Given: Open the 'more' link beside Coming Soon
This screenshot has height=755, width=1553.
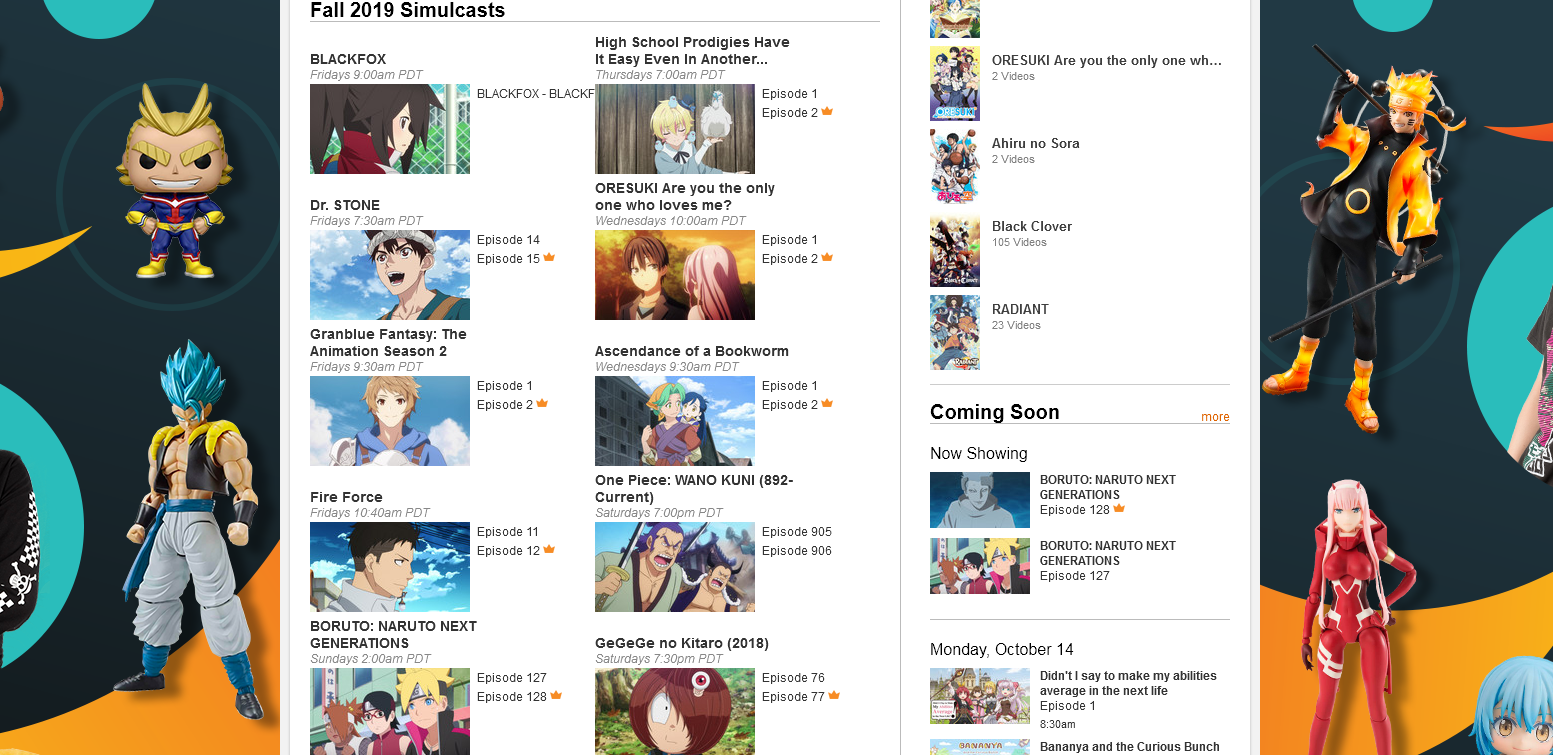Looking at the screenshot, I should click(x=1215, y=417).
